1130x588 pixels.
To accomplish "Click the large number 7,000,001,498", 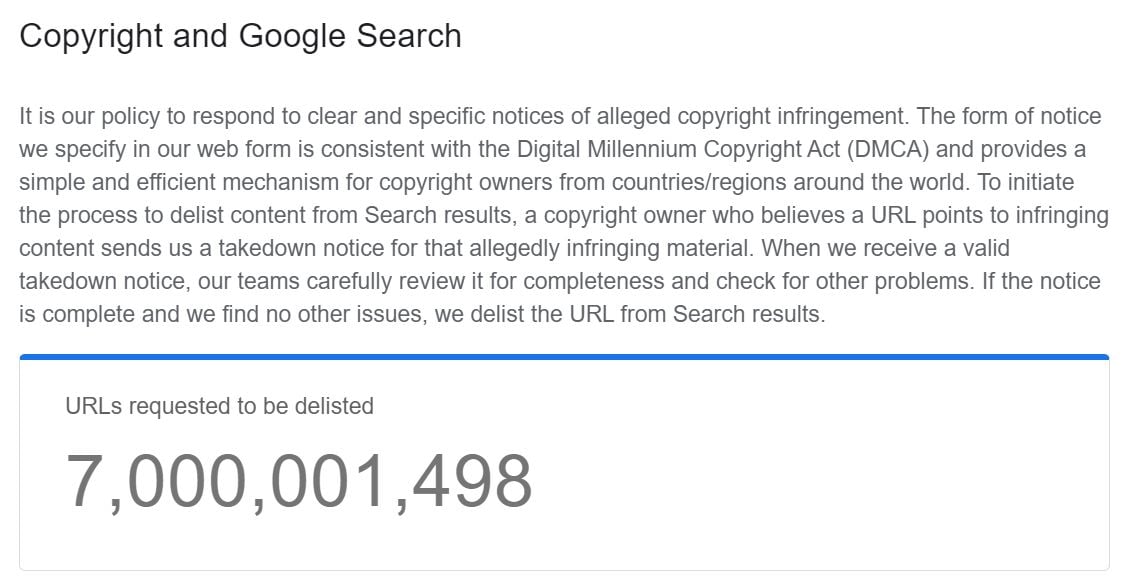I will tap(299, 481).
